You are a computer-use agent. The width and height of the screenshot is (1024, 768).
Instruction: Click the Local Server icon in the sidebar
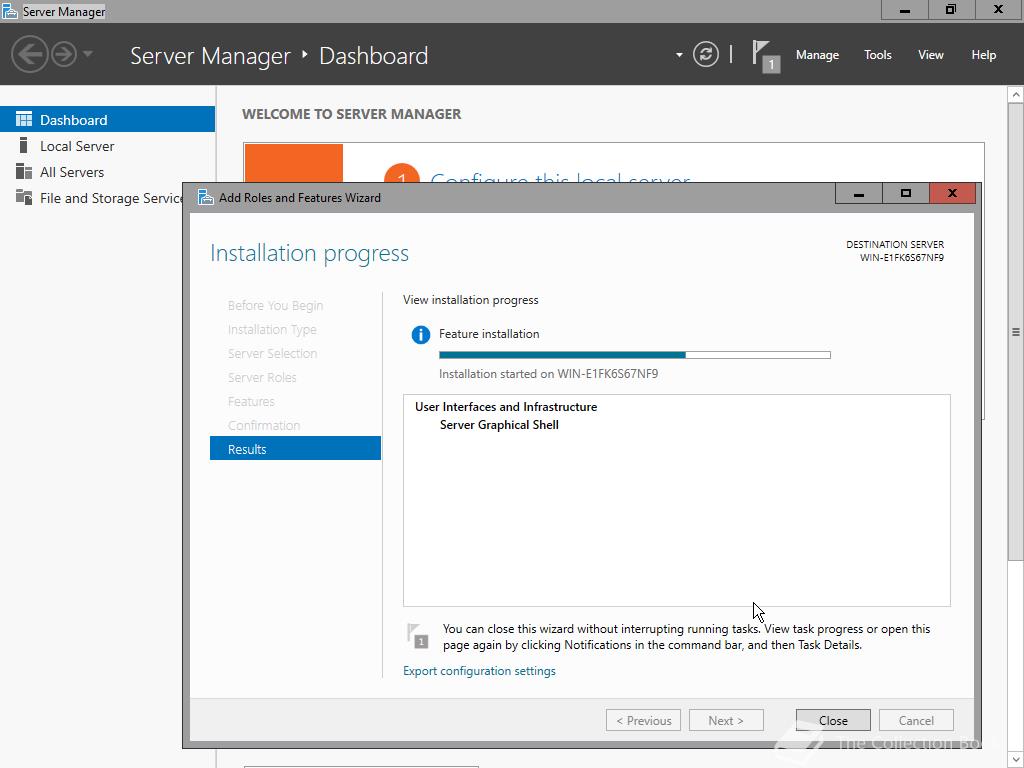click(24, 145)
